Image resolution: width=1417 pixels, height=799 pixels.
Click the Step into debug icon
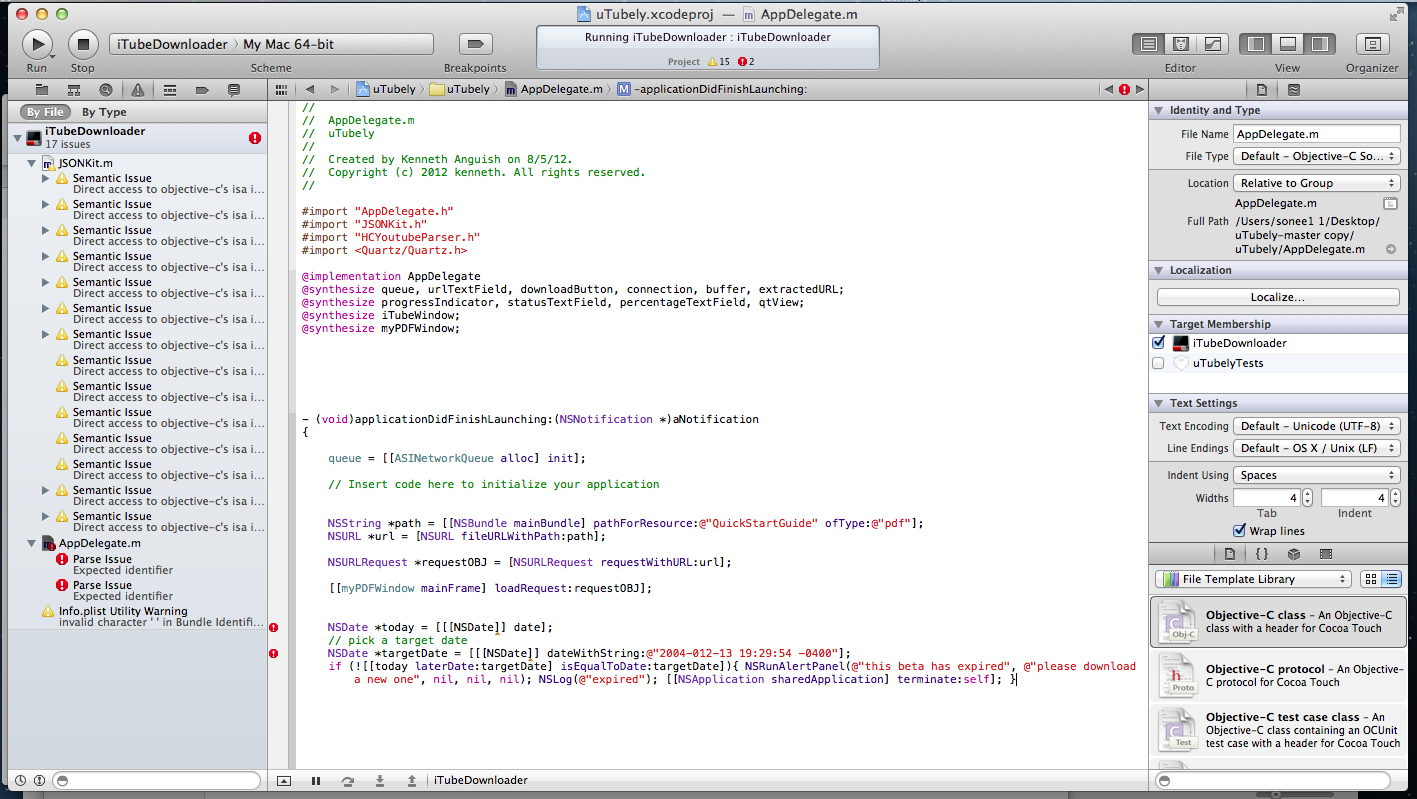pyautogui.click(x=380, y=780)
